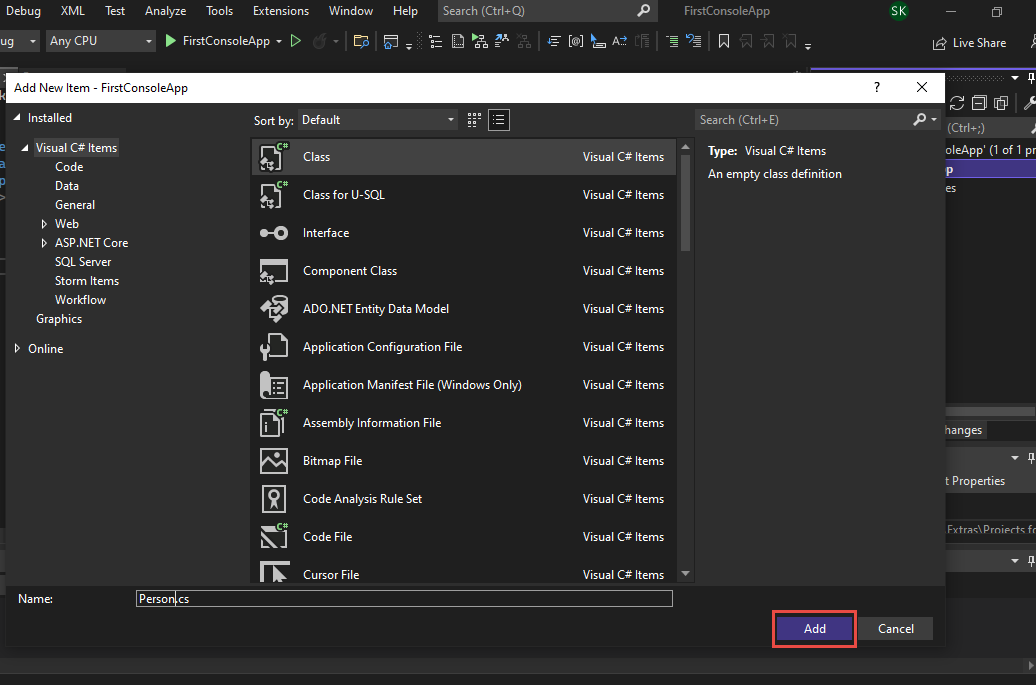Viewport: 1036px width, 685px height.
Task: Click the search magnifier in the dialog search box
Action: pyautogui.click(x=919, y=119)
